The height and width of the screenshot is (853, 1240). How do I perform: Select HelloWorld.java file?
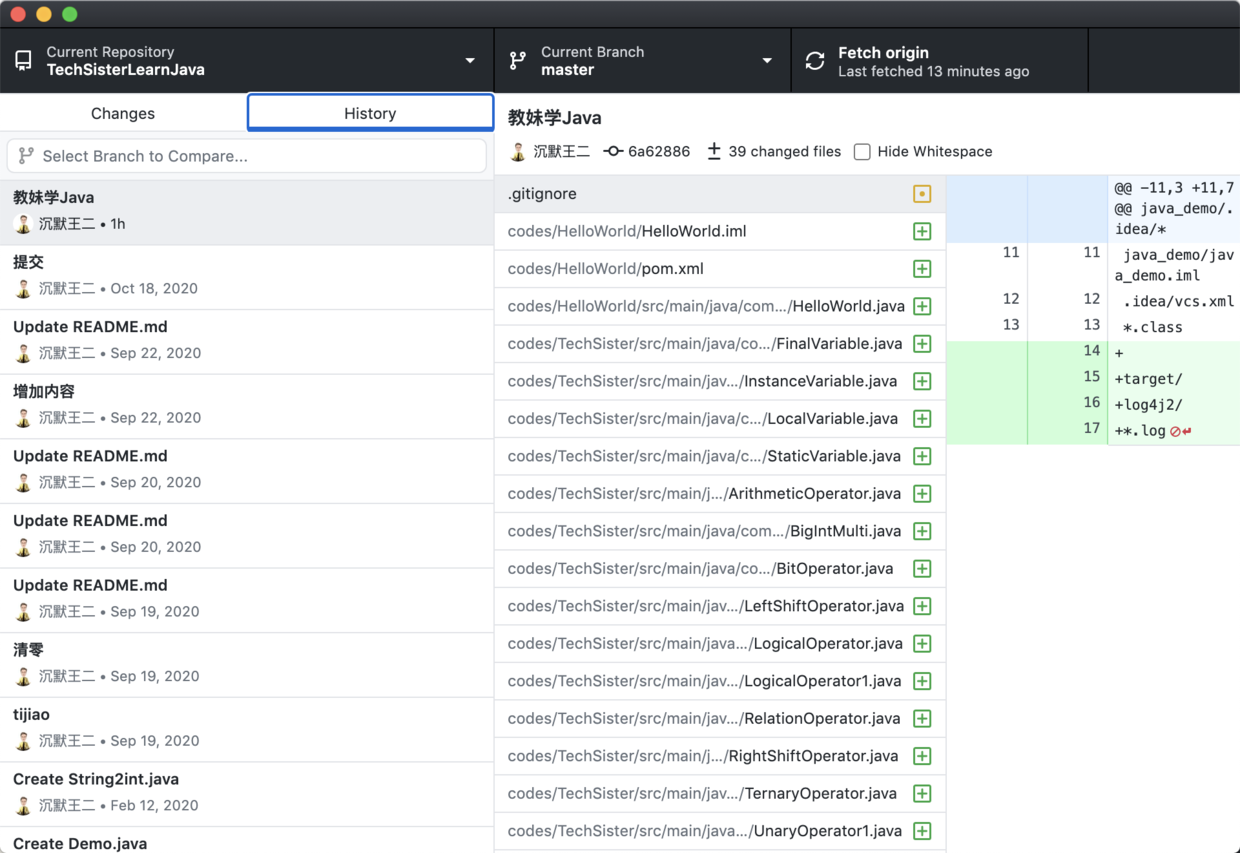[720, 306]
